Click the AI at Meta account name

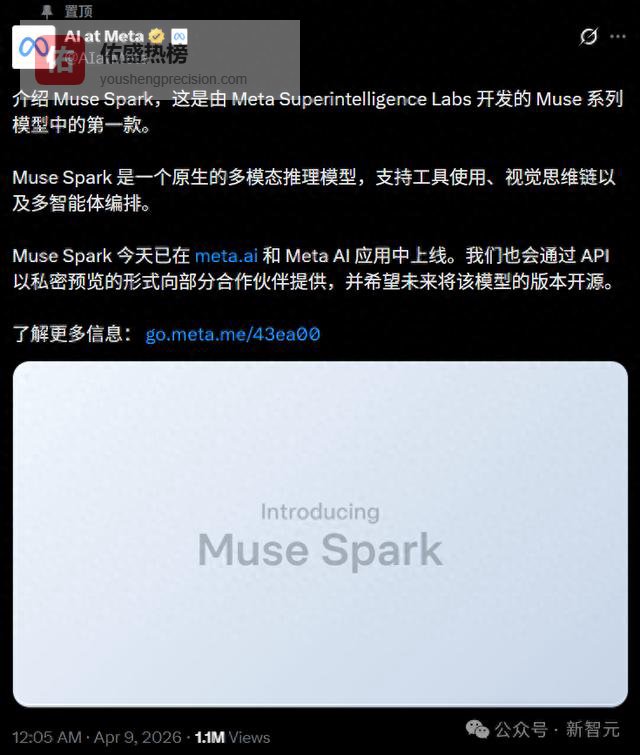[x=104, y=36]
